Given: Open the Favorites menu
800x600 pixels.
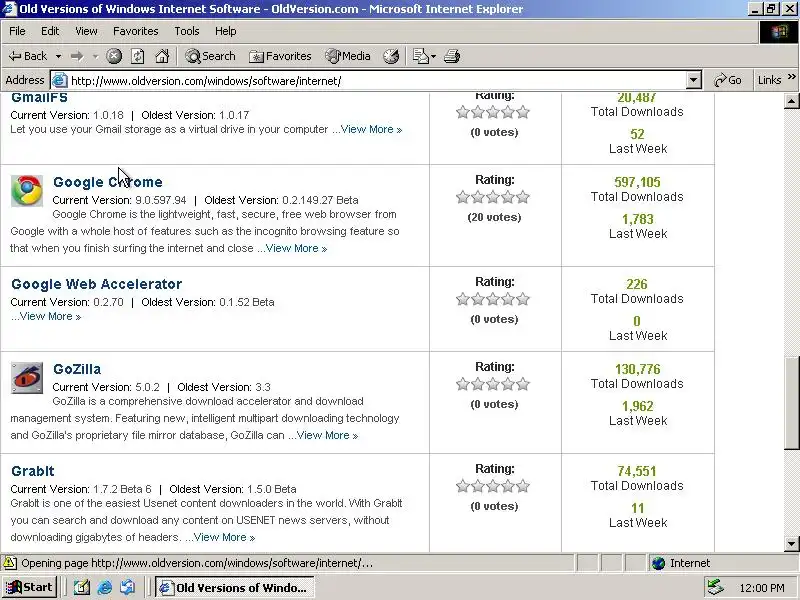Looking at the screenshot, I should click(136, 31).
